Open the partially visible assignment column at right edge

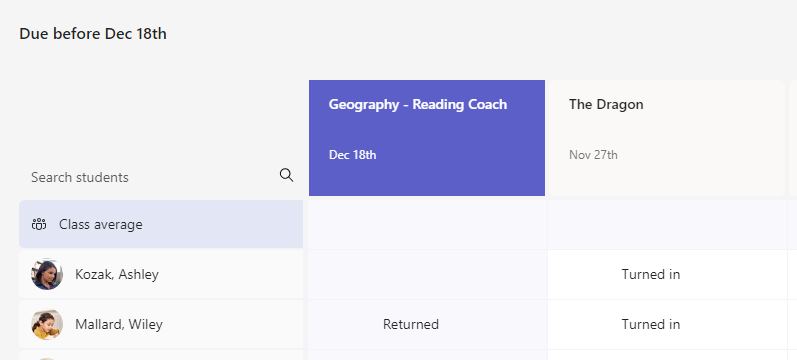pos(793,138)
